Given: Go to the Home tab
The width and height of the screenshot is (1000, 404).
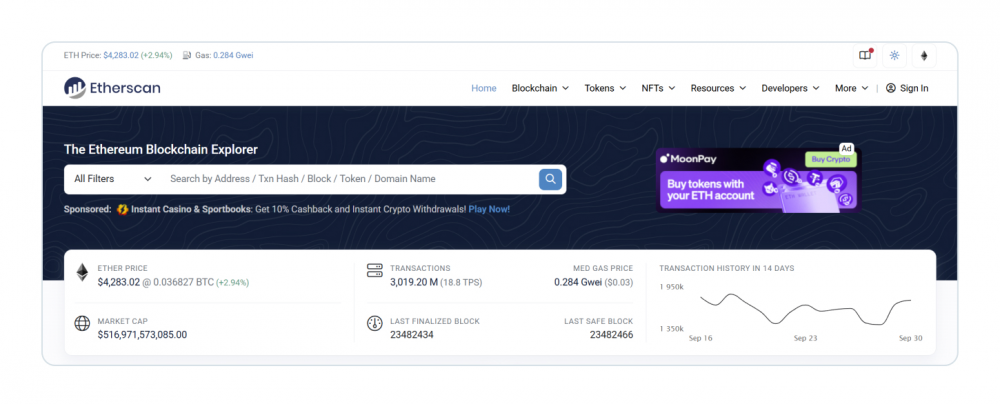Looking at the screenshot, I should [483, 88].
